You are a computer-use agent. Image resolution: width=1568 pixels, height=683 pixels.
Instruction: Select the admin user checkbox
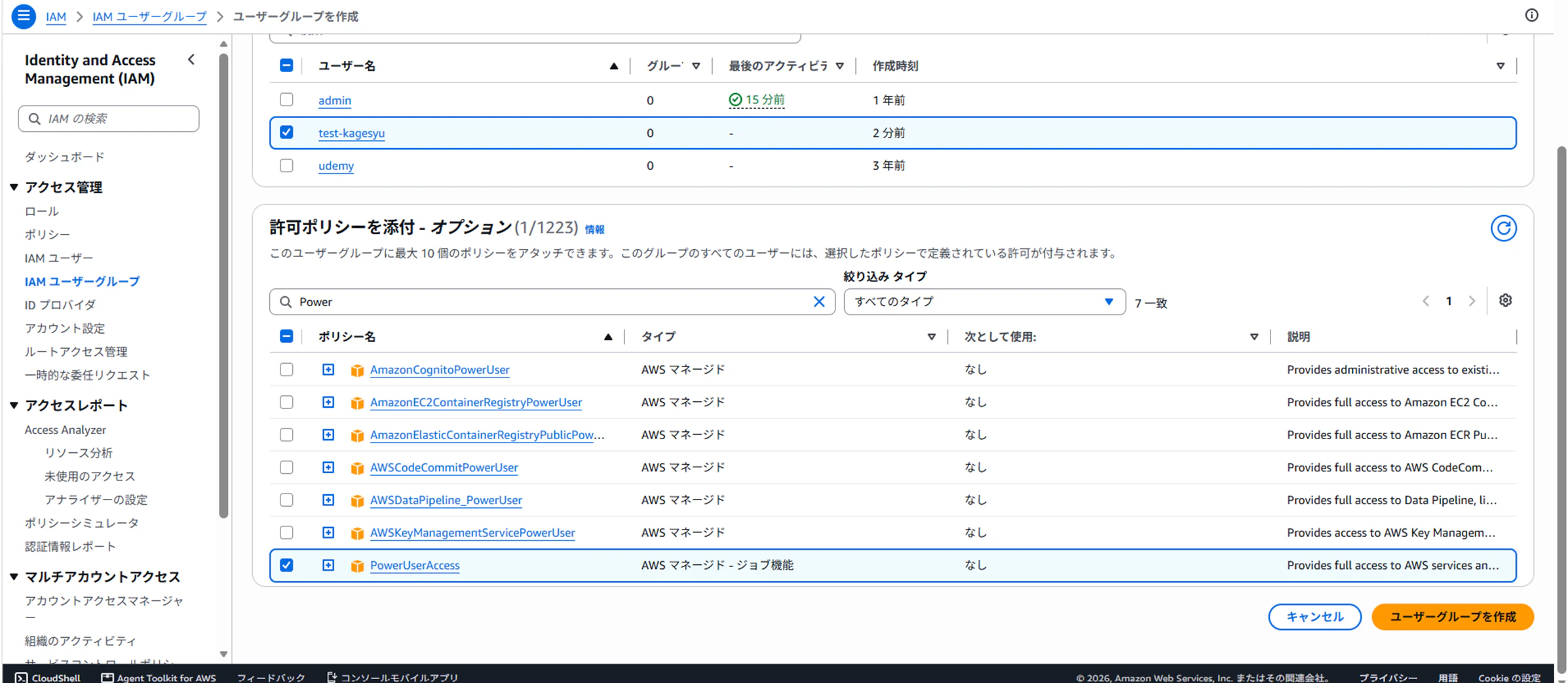pos(286,100)
